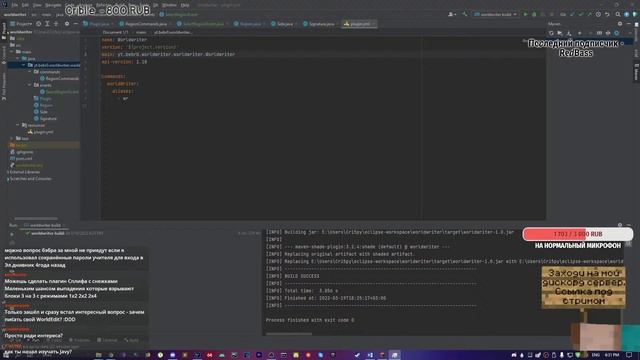Viewport: 640px width, 360px height.
Task: Click the rerun icon in Run panel
Action: point(11,234)
